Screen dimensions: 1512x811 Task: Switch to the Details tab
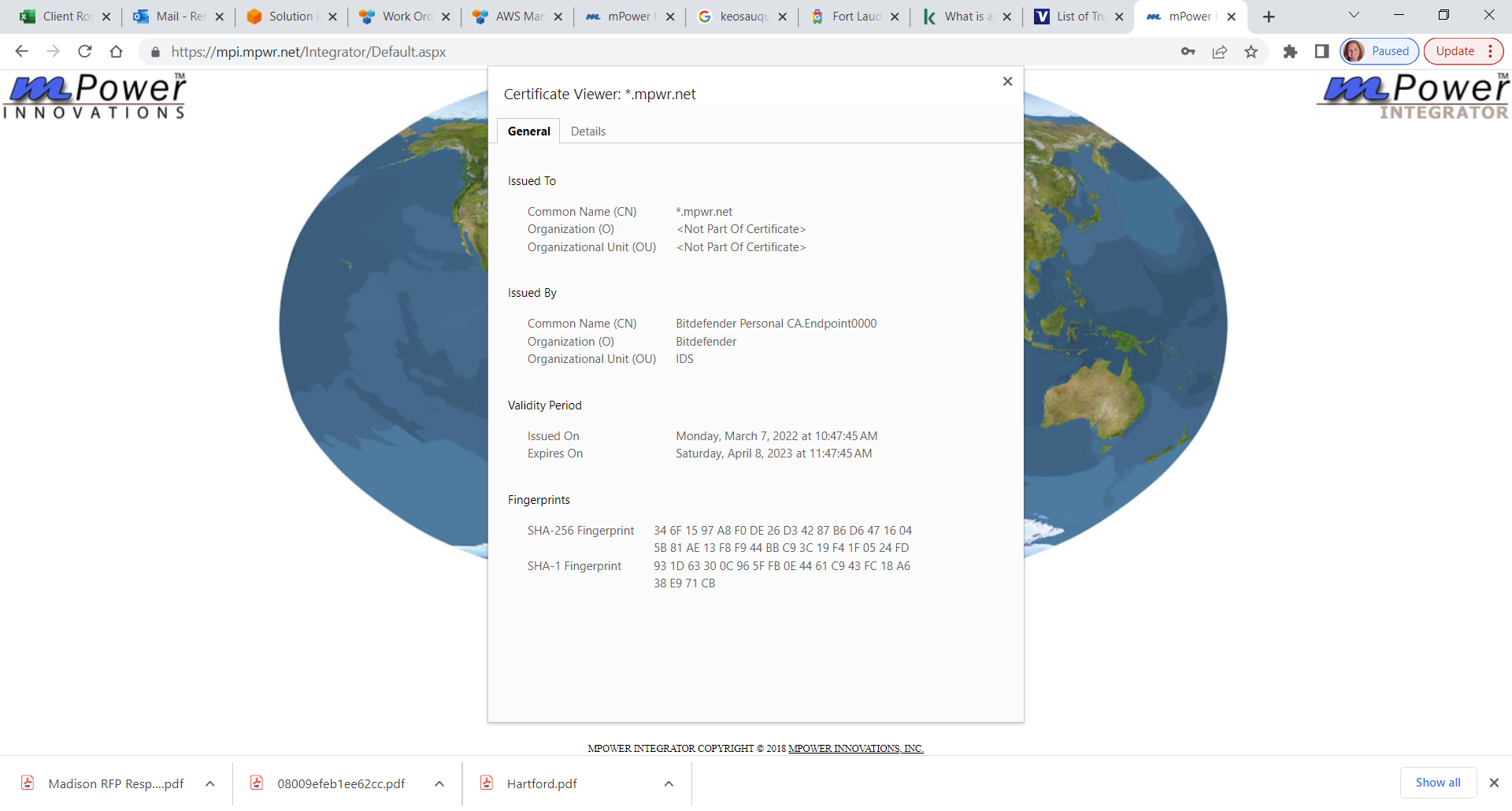588,131
